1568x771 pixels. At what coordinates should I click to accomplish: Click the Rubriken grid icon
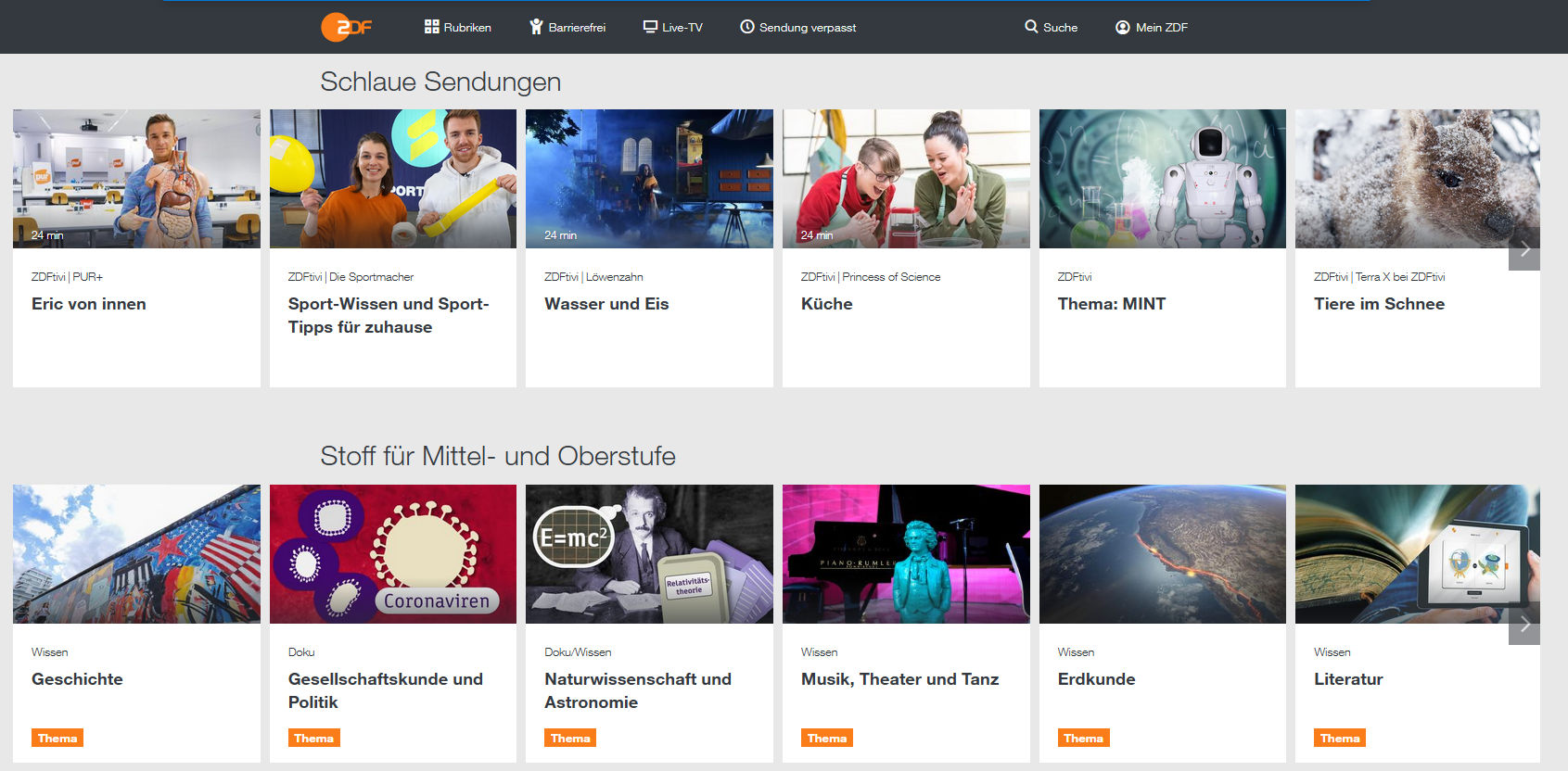coord(432,27)
